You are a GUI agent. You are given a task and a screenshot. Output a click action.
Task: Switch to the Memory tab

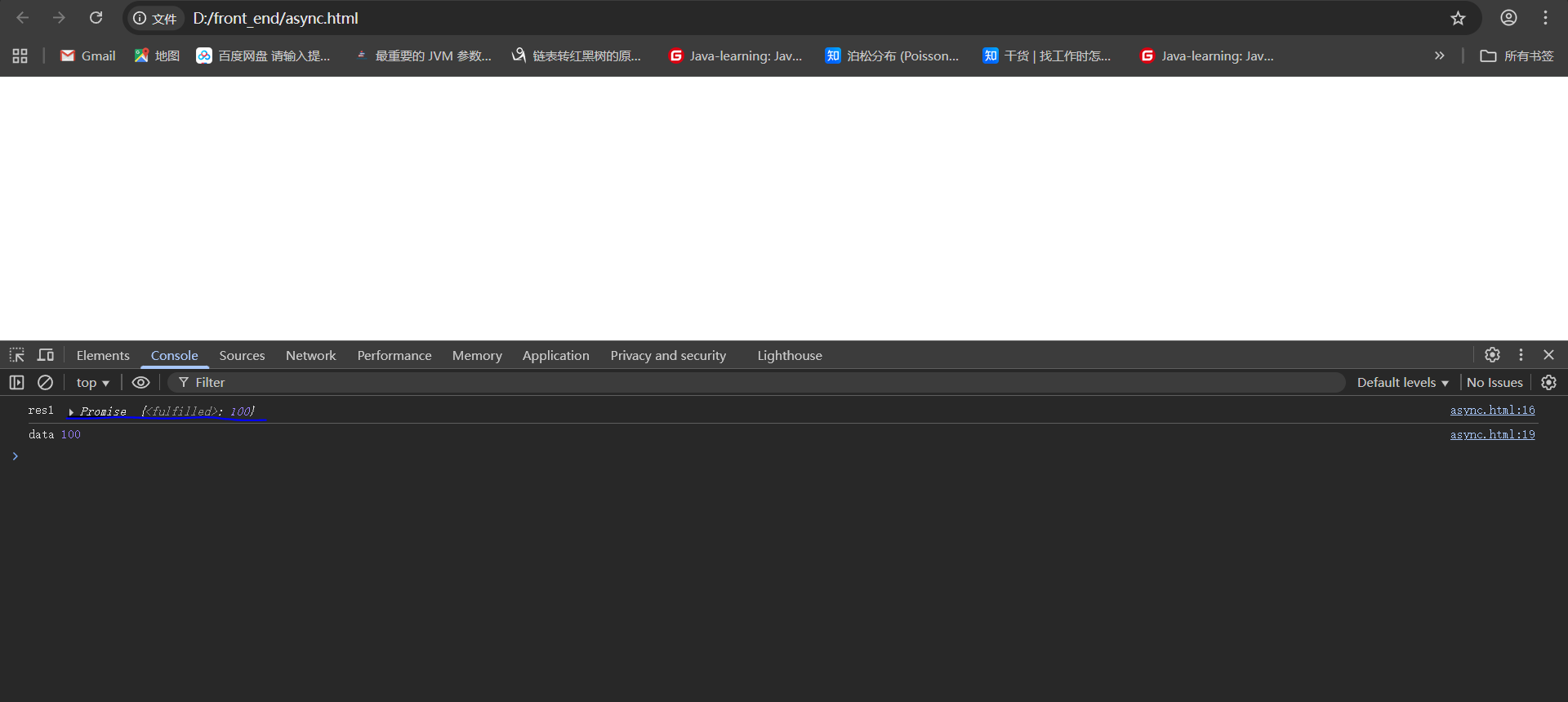[477, 355]
